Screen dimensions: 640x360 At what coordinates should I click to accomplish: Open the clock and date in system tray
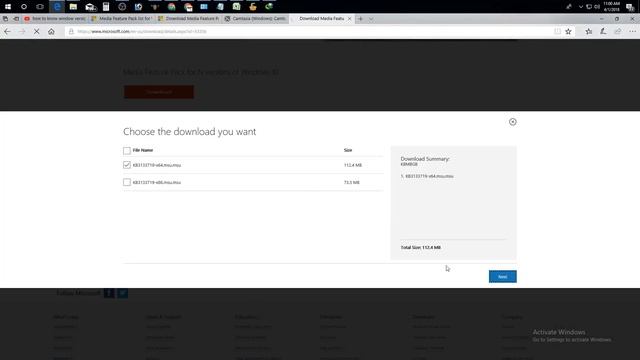[x=611, y=7]
